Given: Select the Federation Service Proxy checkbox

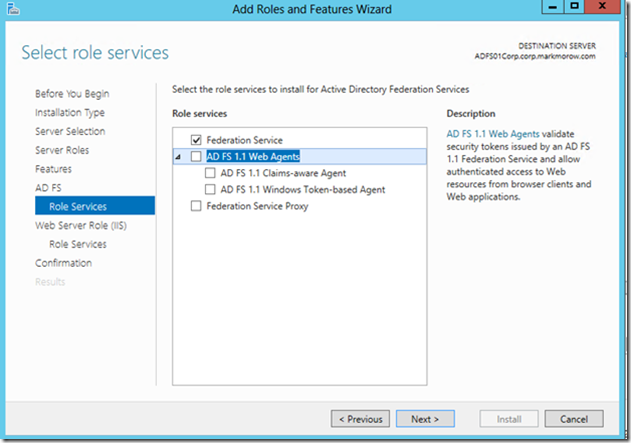Looking at the screenshot, I should pyautogui.click(x=196, y=206).
